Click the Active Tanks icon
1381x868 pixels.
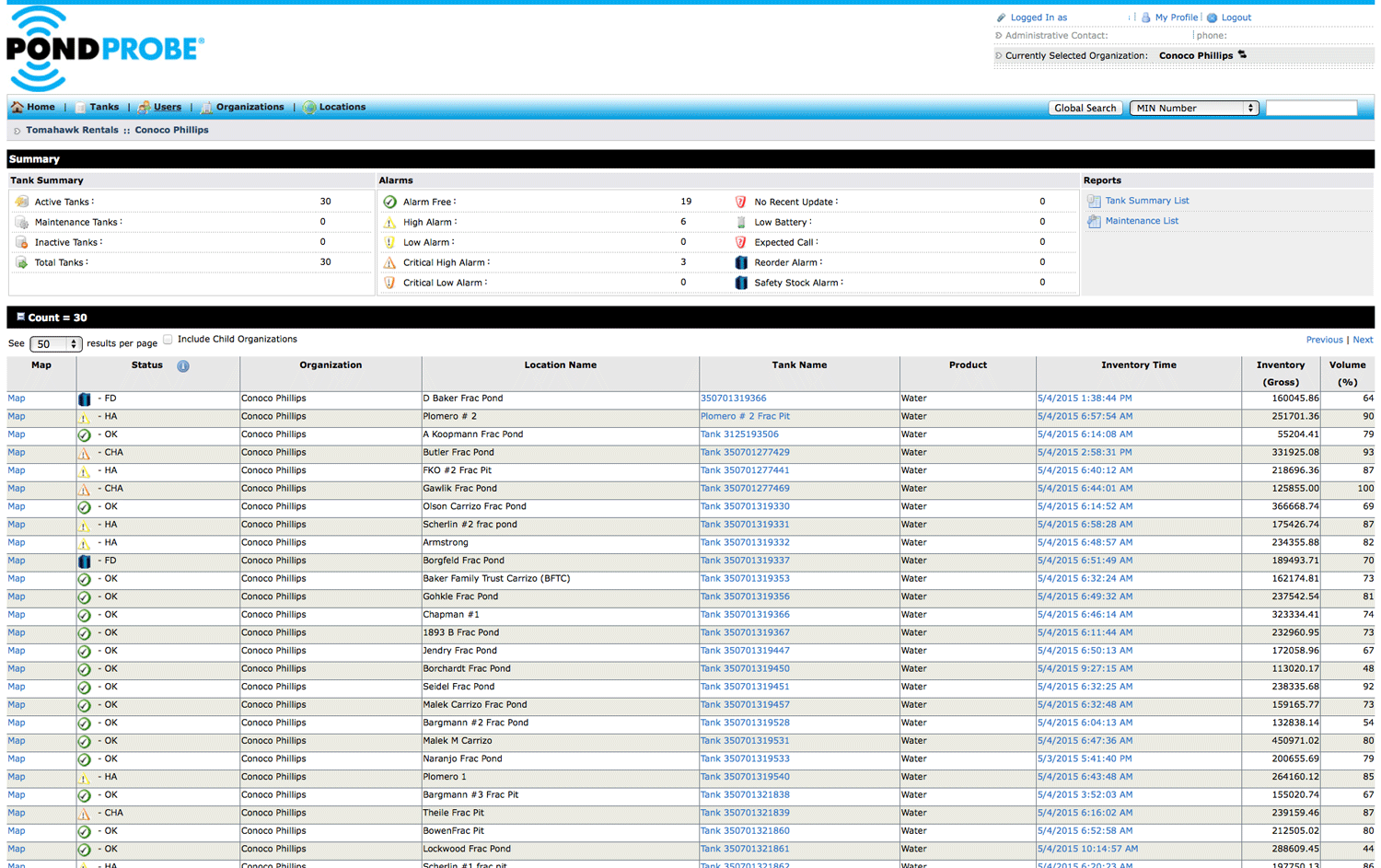point(22,202)
